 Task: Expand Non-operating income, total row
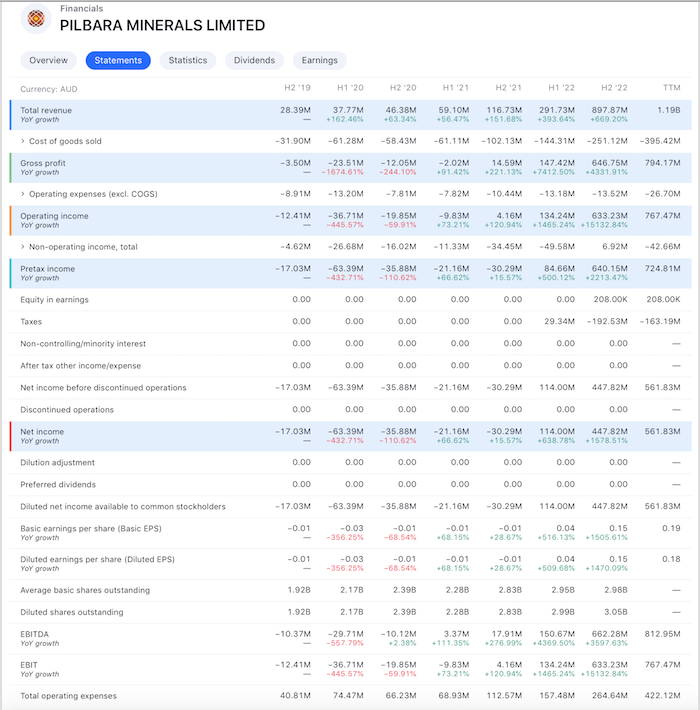point(23,247)
